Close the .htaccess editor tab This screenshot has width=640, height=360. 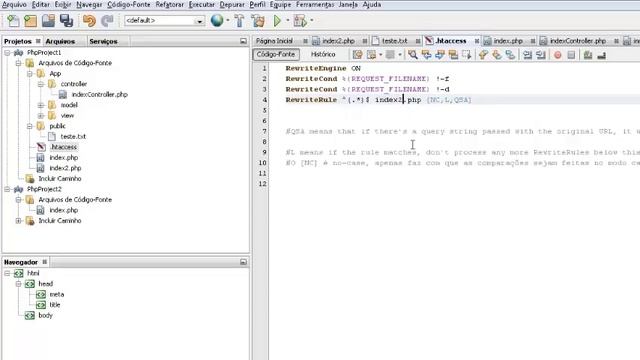coord(477,41)
